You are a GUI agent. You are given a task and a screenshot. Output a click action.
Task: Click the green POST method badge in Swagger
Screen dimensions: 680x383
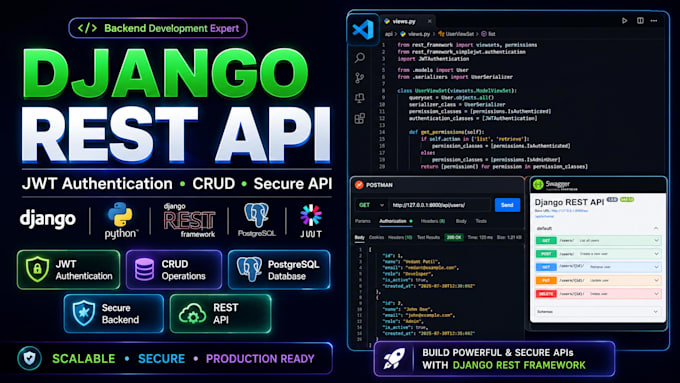[x=546, y=254]
